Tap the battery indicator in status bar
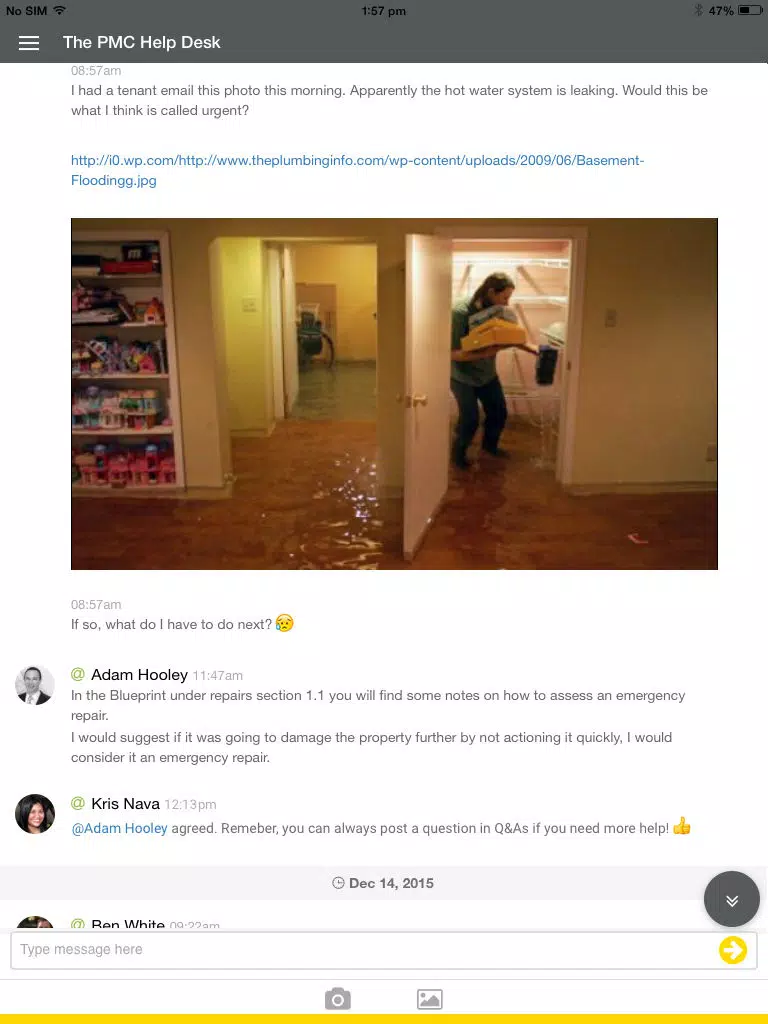 point(750,10)
